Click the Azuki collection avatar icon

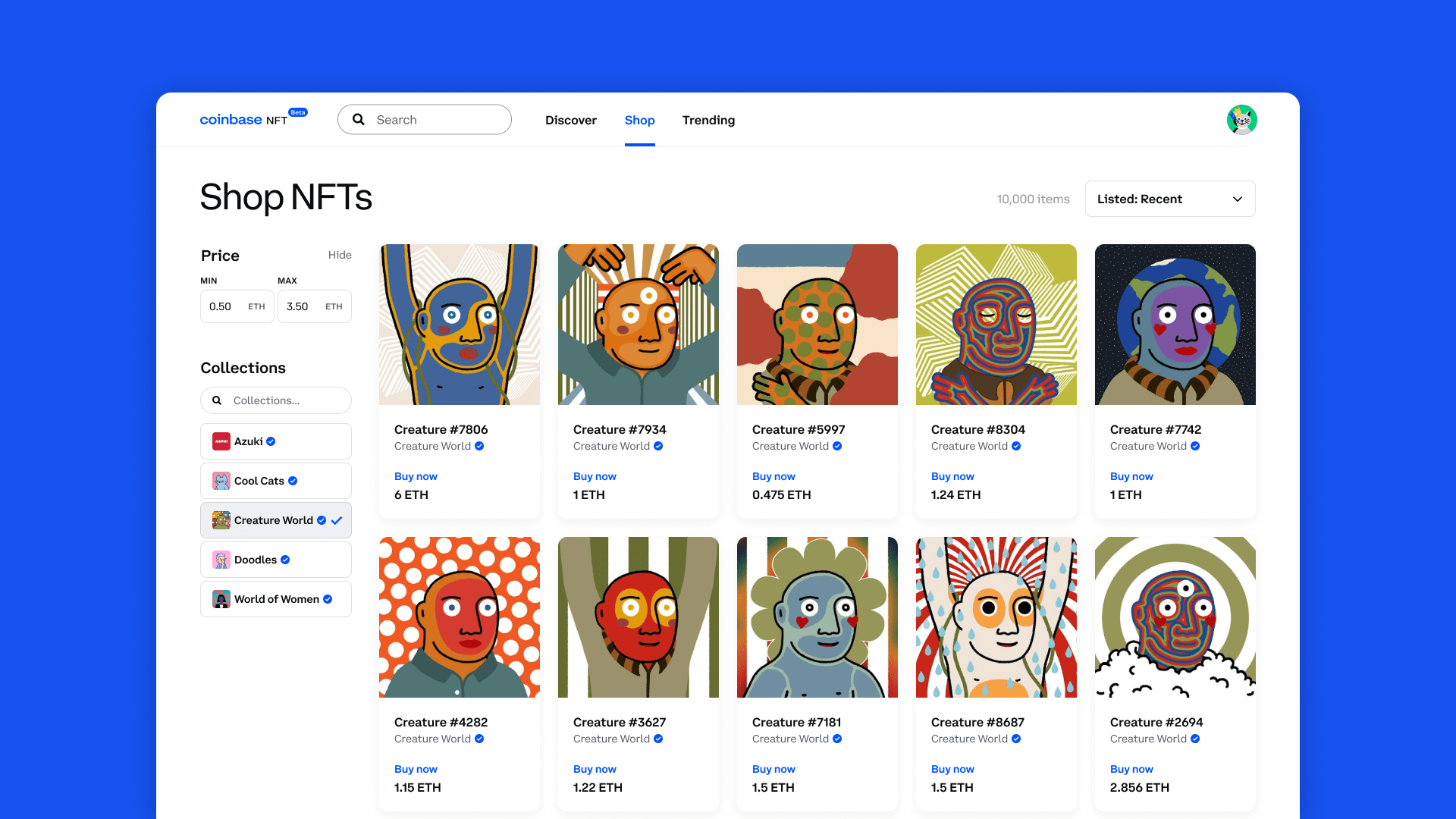click(221, 441)
